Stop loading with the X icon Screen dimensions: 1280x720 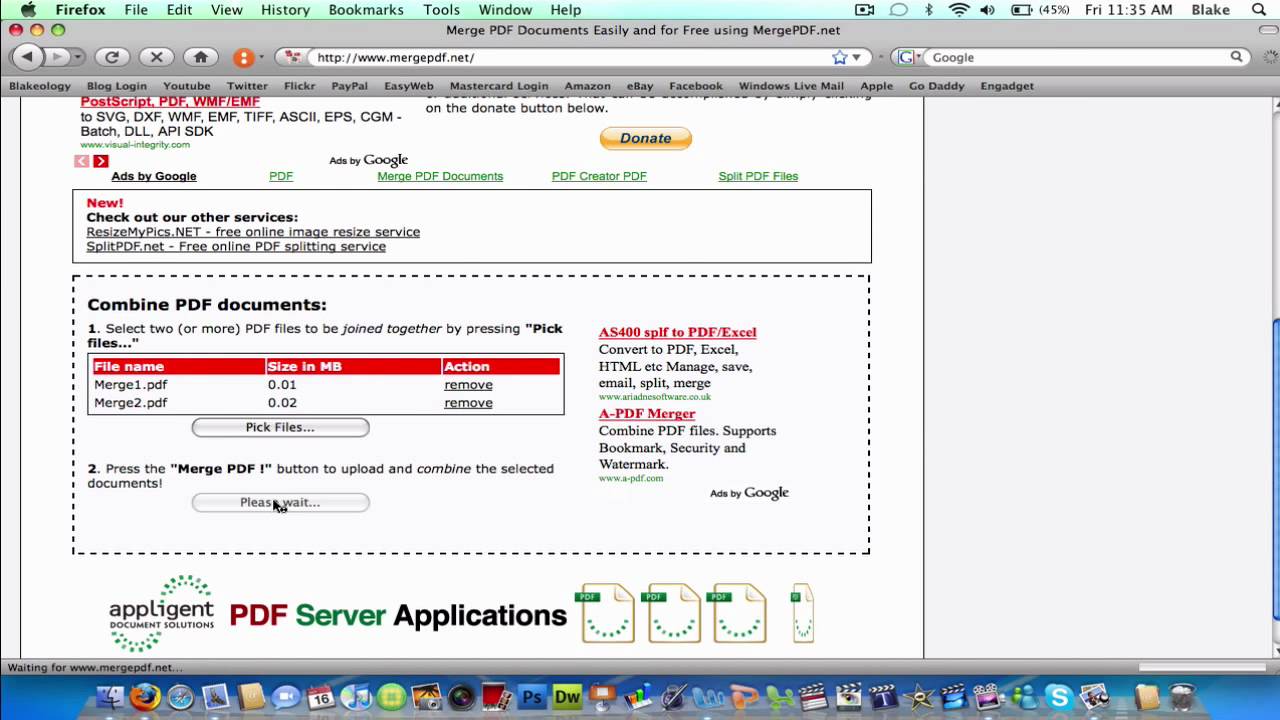(x=156, y=57)
